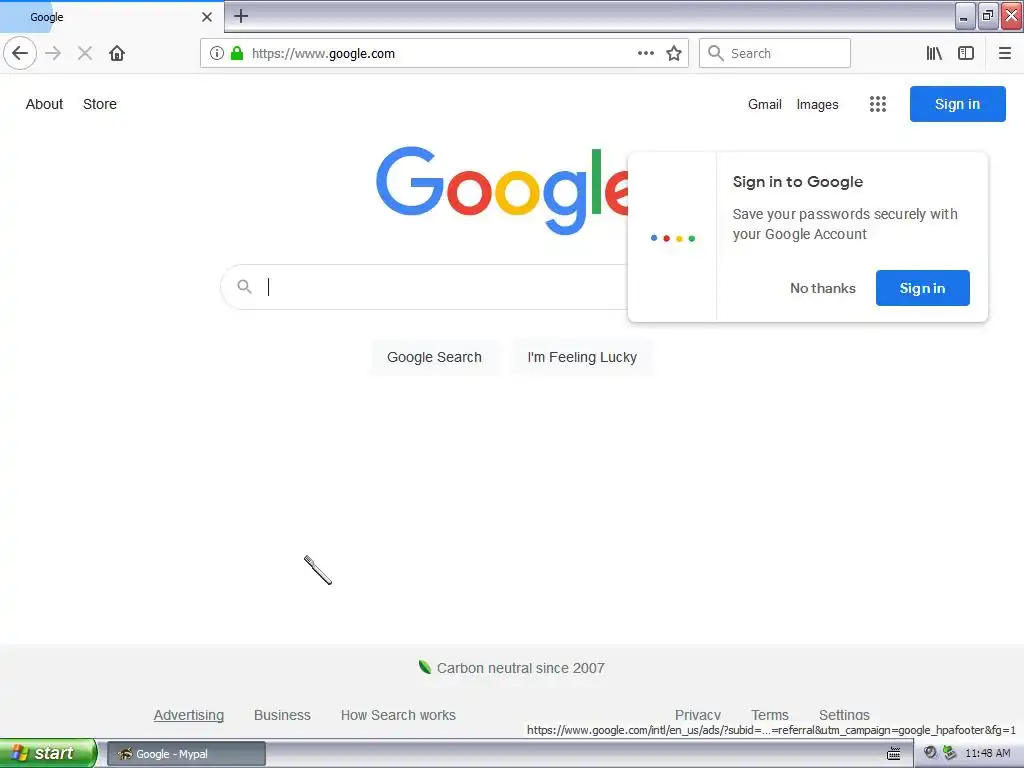The height and width of the screenshot is (768, 1024).
Task: Open the Business footer link
Action: [282, 715]
